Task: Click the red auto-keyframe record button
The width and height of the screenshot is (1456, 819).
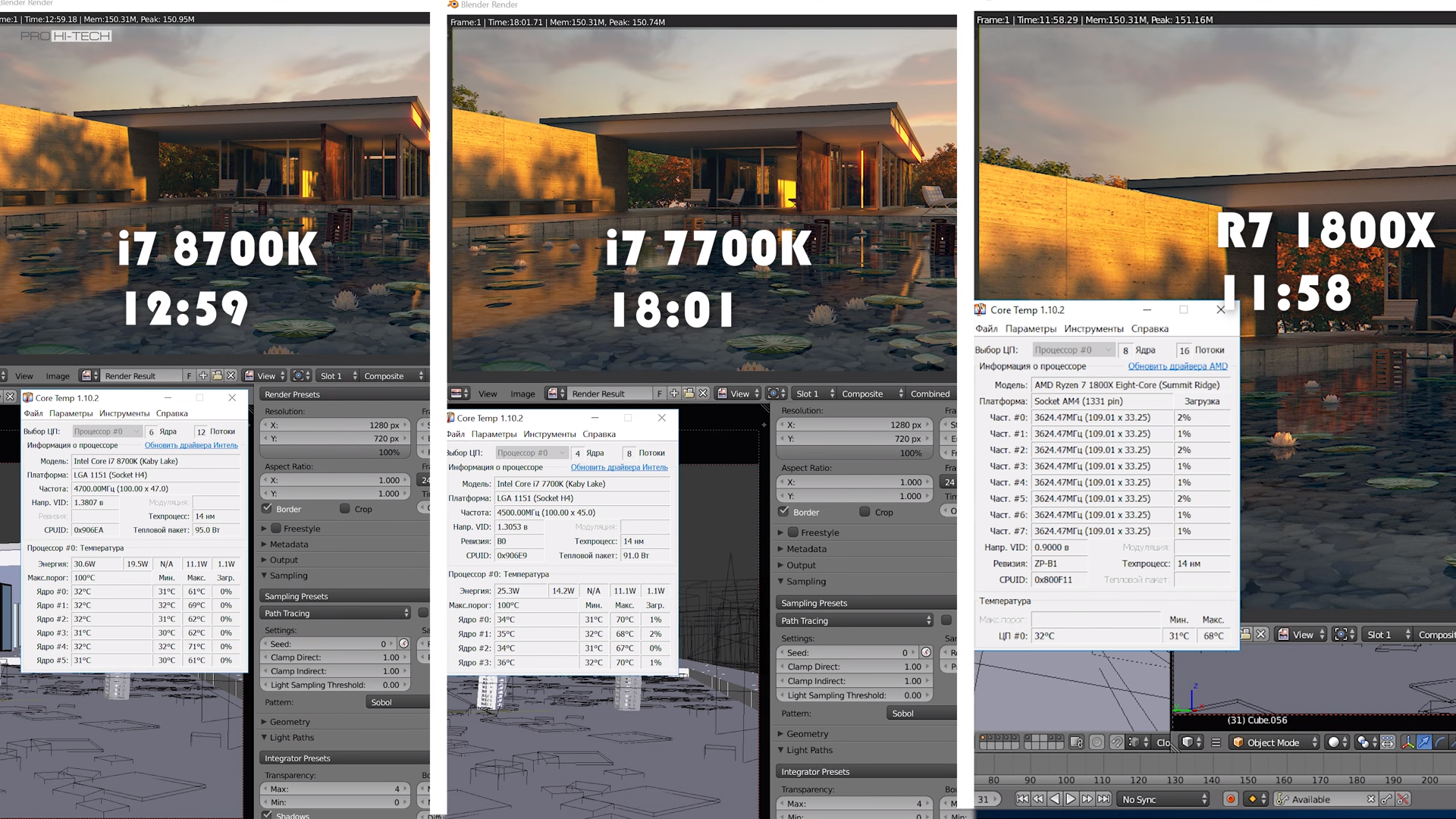Action: coord(1231,799)
